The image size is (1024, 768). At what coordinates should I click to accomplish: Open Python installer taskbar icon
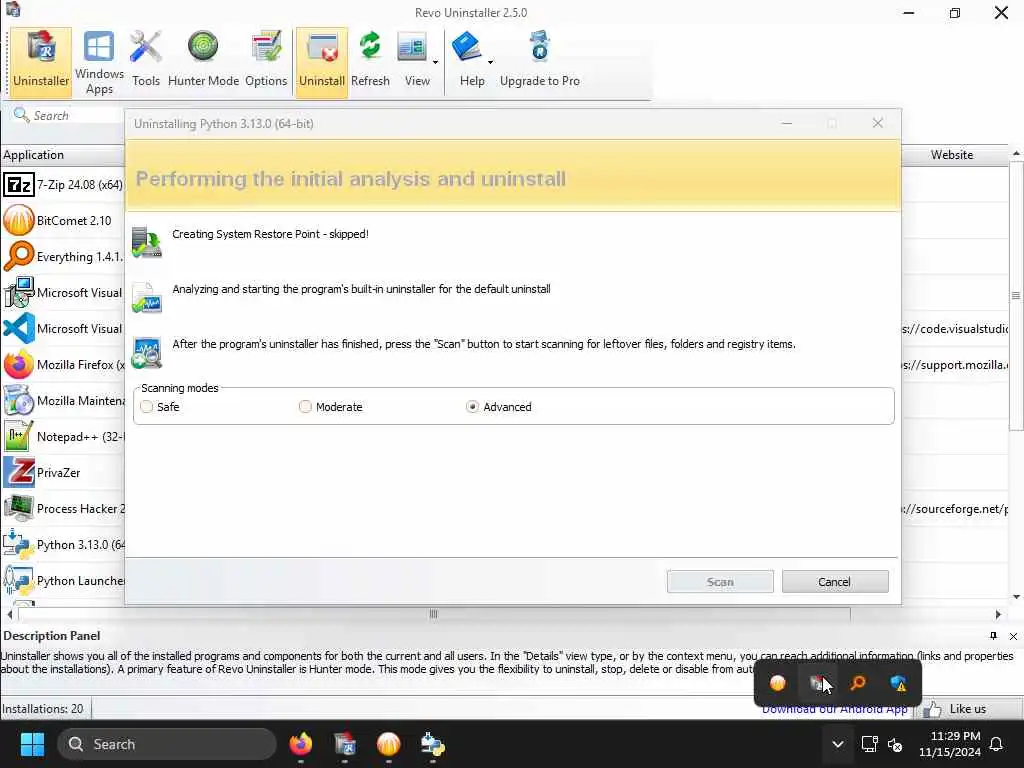click(x=432, y=744)
